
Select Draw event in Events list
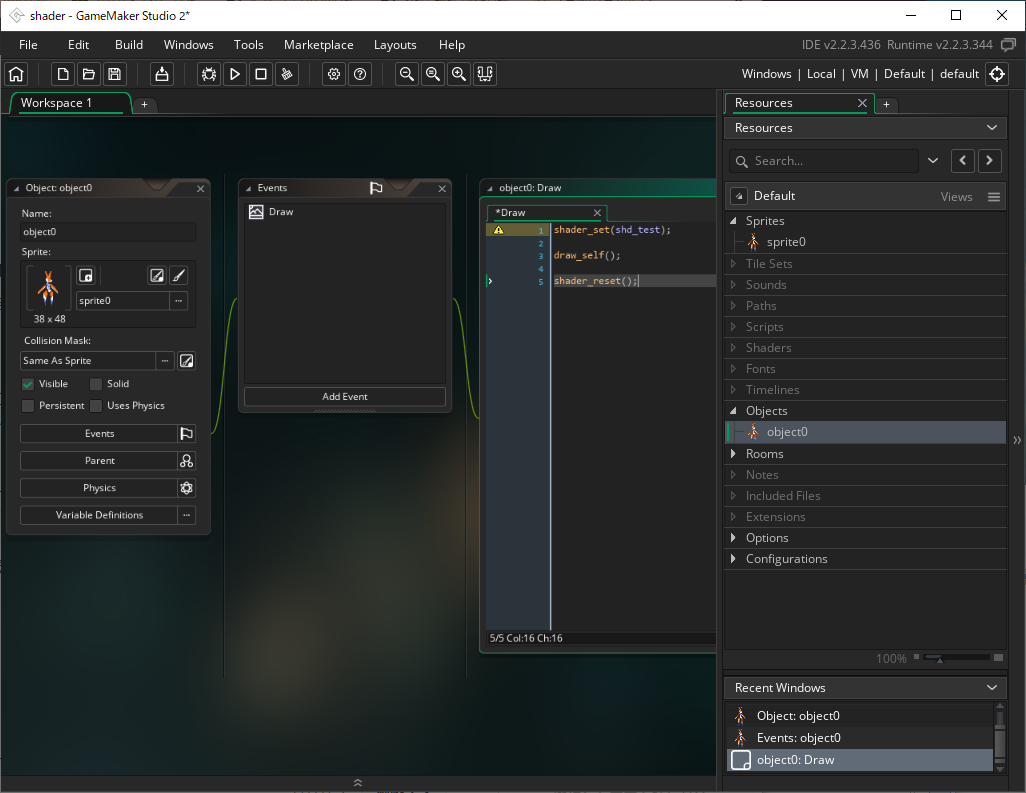click(x=345, y=212)
